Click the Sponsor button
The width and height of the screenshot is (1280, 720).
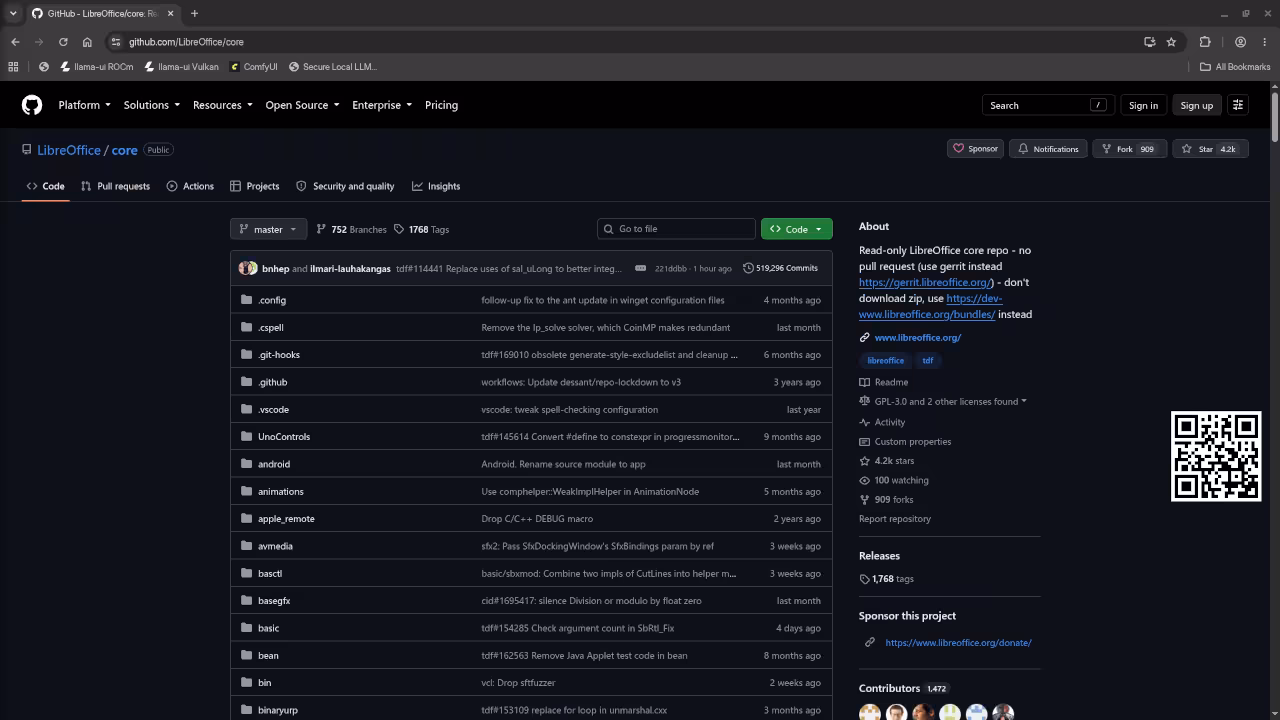pyautogui.click(x=975, y=149)
